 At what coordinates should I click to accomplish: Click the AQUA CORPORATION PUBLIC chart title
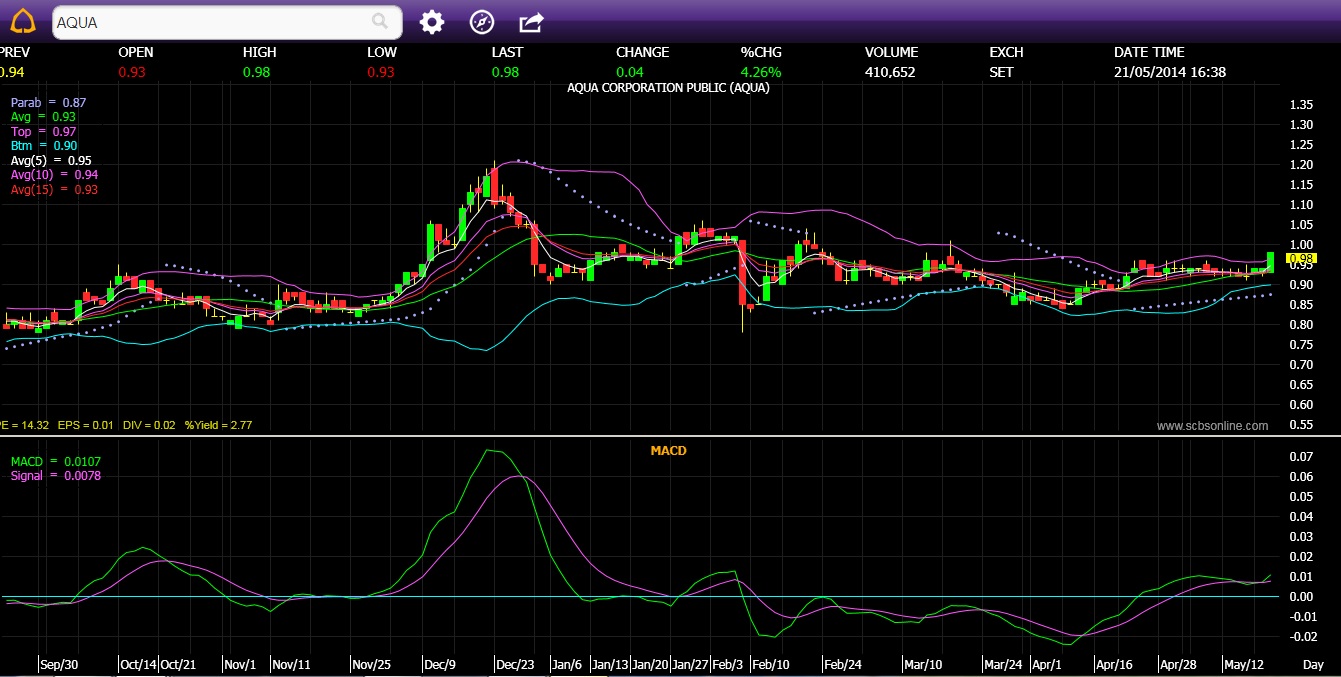(668, 88)
